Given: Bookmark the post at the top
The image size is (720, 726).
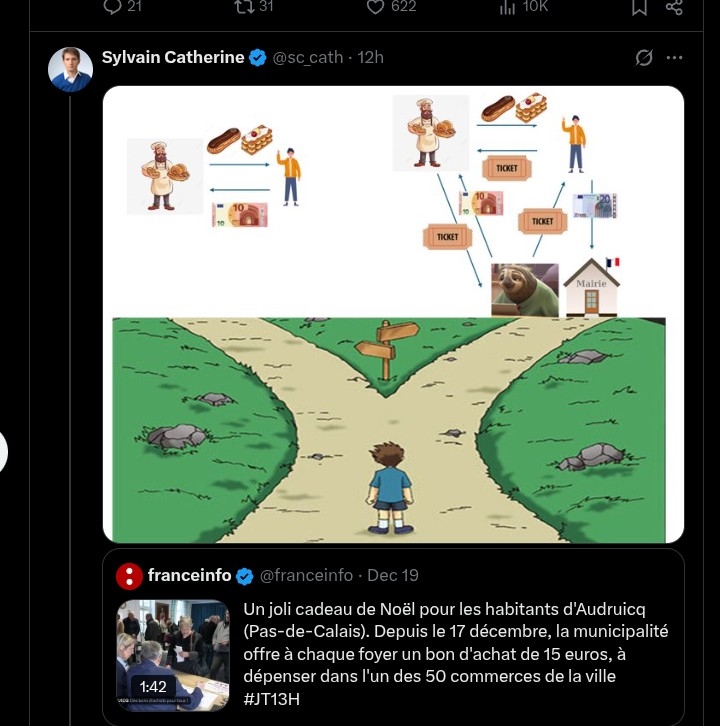Looking at the screenshot, I should point(640,7).
